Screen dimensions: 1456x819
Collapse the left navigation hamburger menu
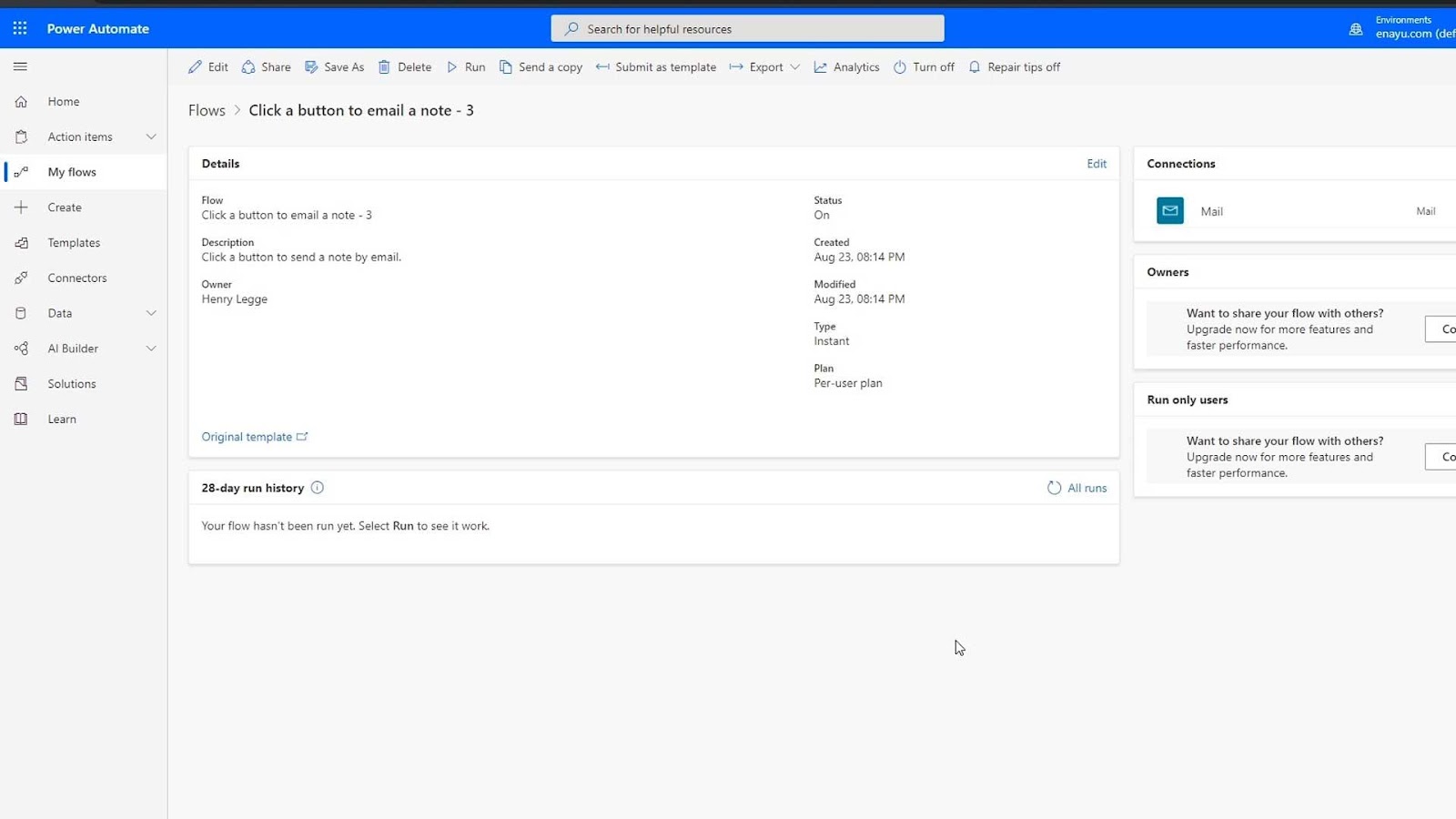point(20,66)
